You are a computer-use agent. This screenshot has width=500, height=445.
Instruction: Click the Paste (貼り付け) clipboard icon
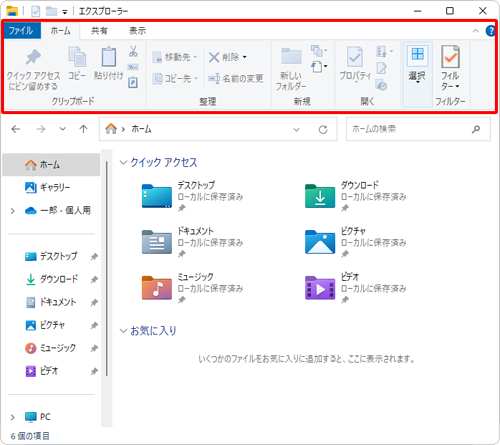(x=109, y=57)
